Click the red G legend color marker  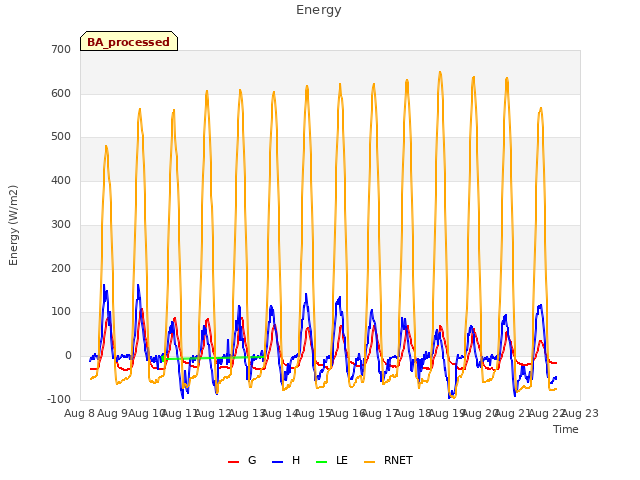click(x=233, y=462)
